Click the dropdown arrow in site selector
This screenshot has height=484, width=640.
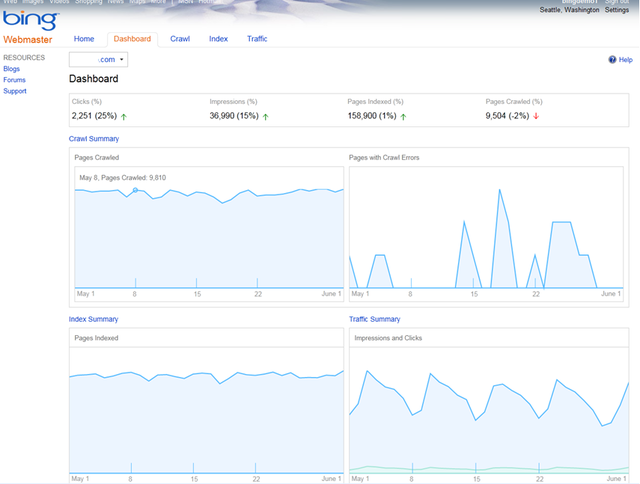click(122, 60)
